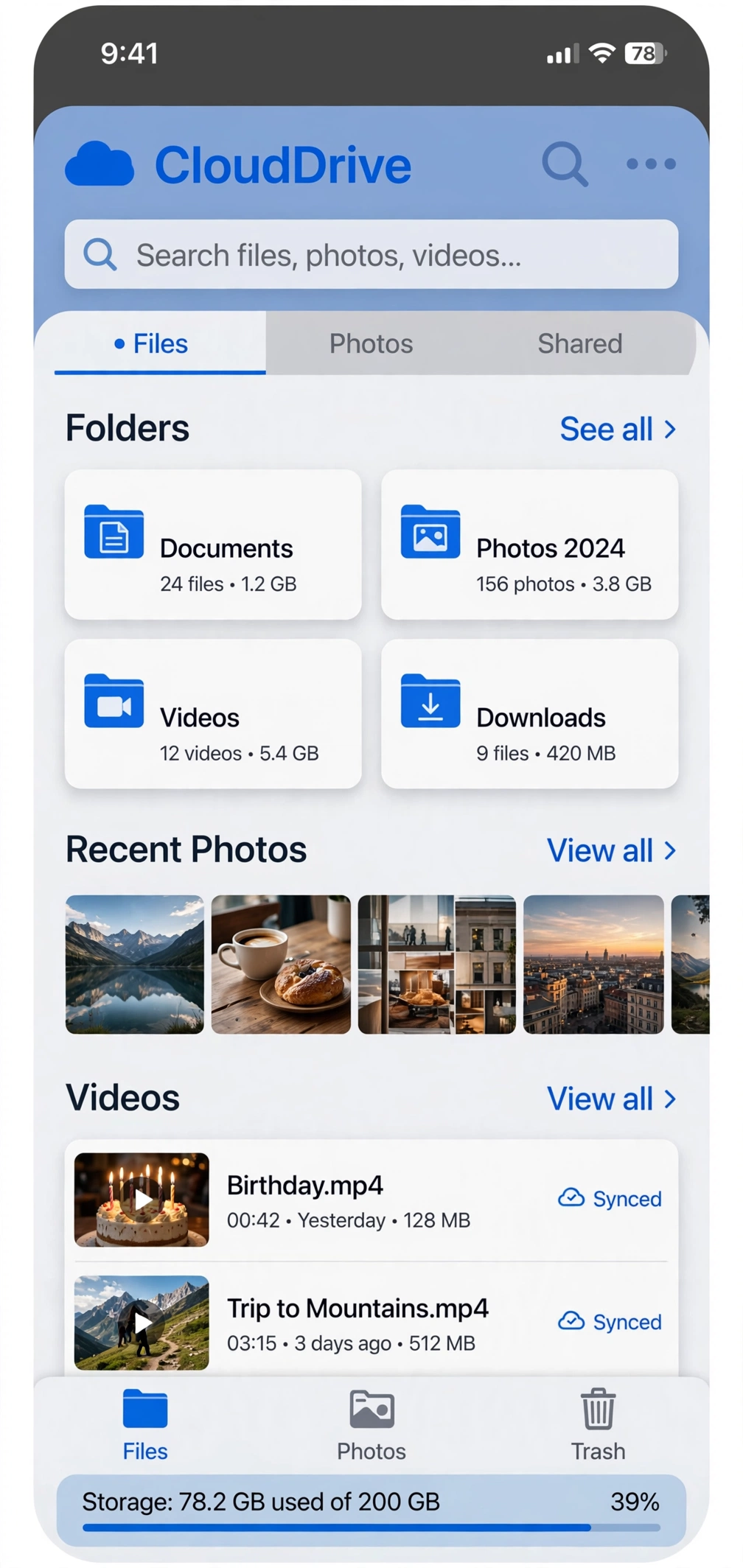Click '24 files • 1.2 GB' text

[229, 584]
